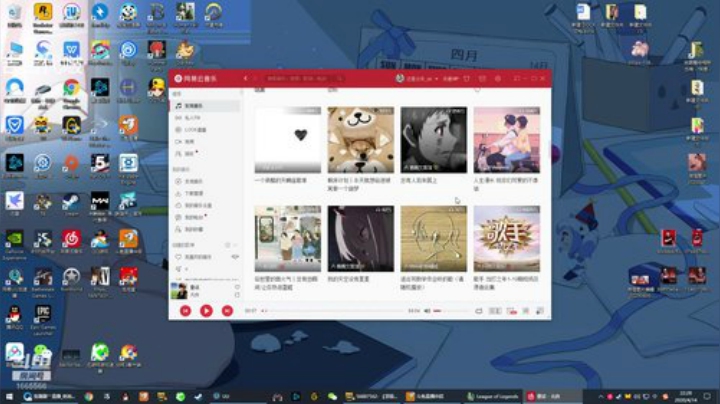Open the black-and-white anime boy playlist
This screenshot has height=404, width=720.
pos(433,140)
